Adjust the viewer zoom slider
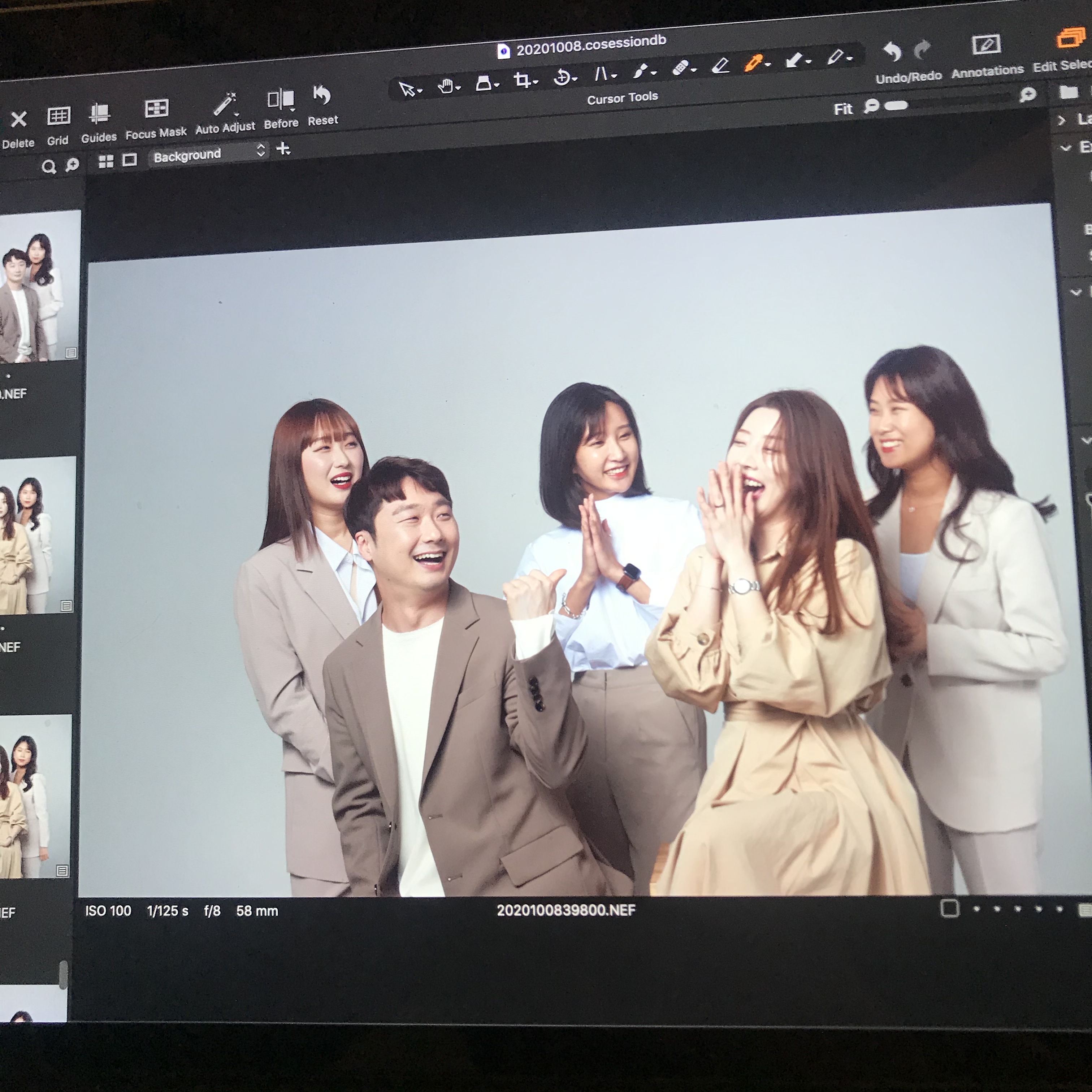Image resolution: width=1092 pixels, height=1092 pixels. click(896, 106)
